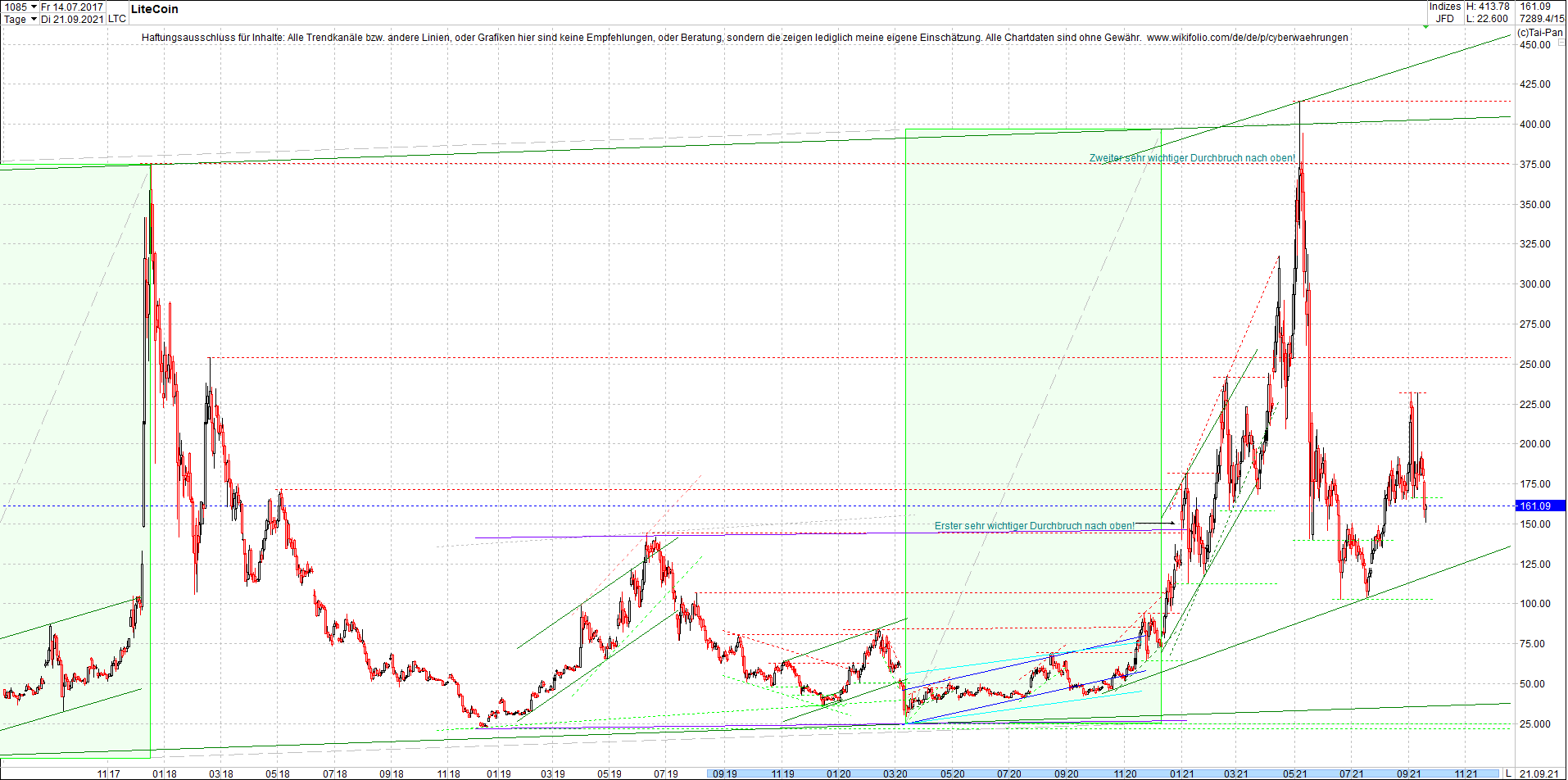Click the "LTC" symbol label
Screen dimensions: 1568x780
click(x=116, y=19)
